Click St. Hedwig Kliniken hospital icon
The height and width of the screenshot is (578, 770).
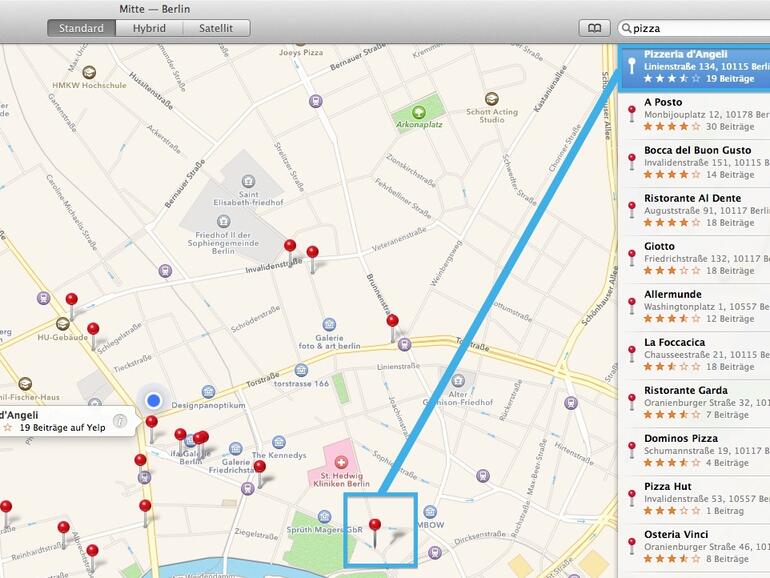coord(341,462)
